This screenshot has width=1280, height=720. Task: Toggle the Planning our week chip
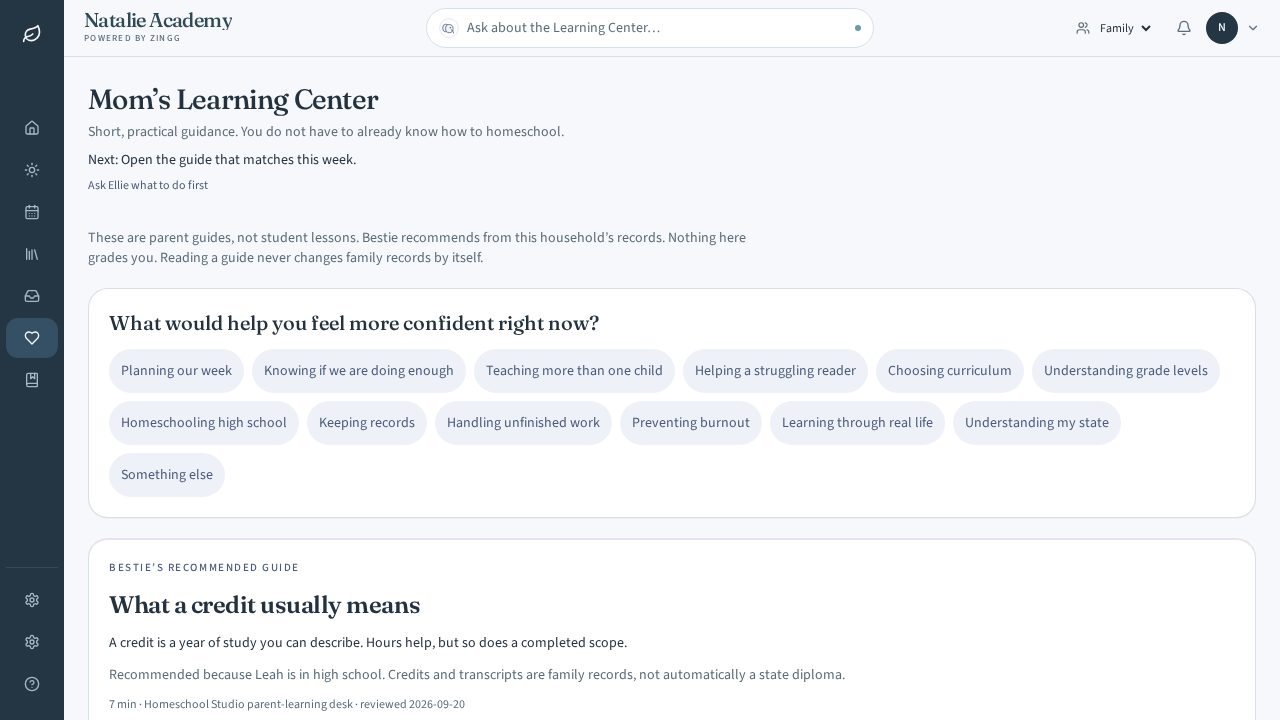tap(176, 371)
